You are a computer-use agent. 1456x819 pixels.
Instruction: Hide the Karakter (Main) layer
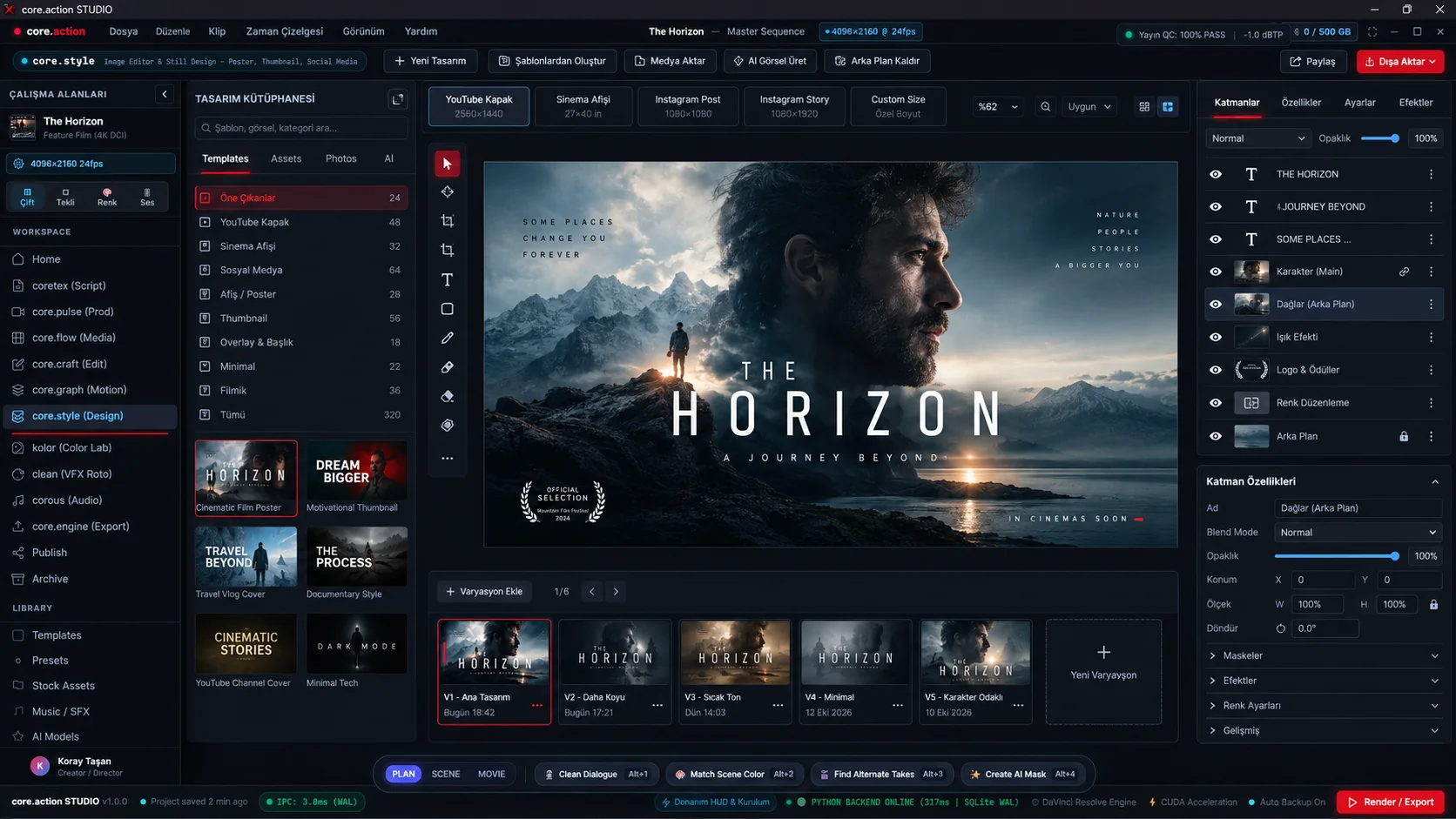tap(1216, 272)
